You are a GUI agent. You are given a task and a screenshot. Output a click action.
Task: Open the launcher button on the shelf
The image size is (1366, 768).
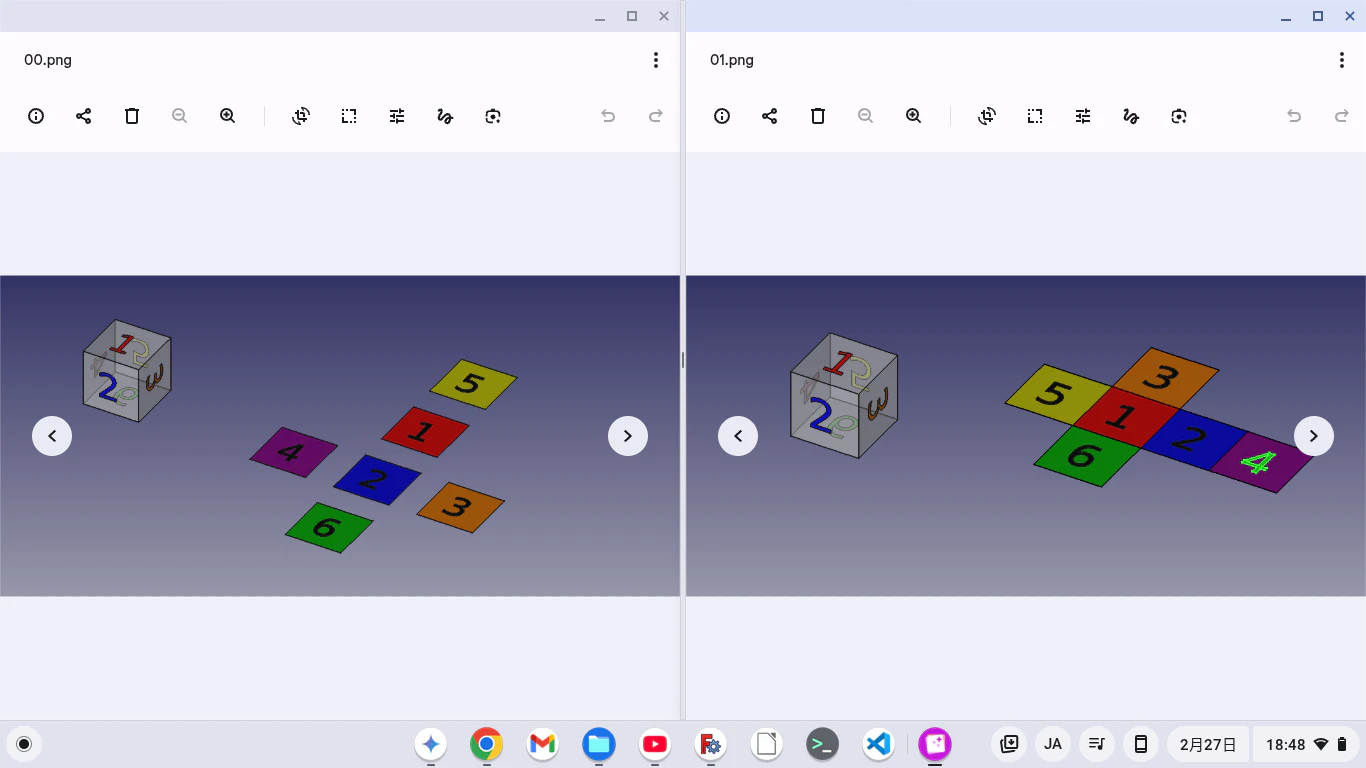(24, 744)
